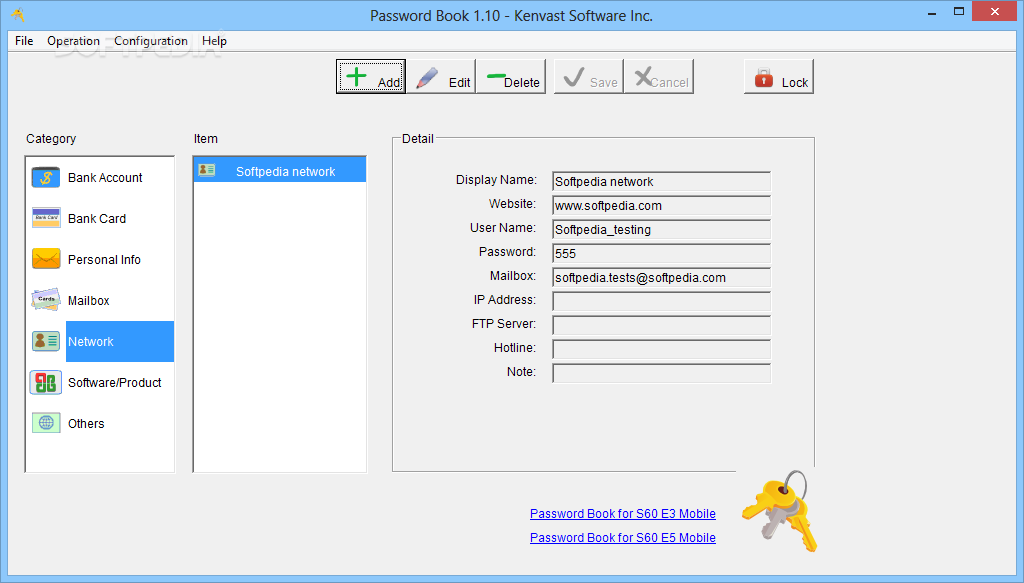Minimize the Password Book window
Image resolution: width=1024 pixels, height=583 pixels.
[x=932, y=12]
